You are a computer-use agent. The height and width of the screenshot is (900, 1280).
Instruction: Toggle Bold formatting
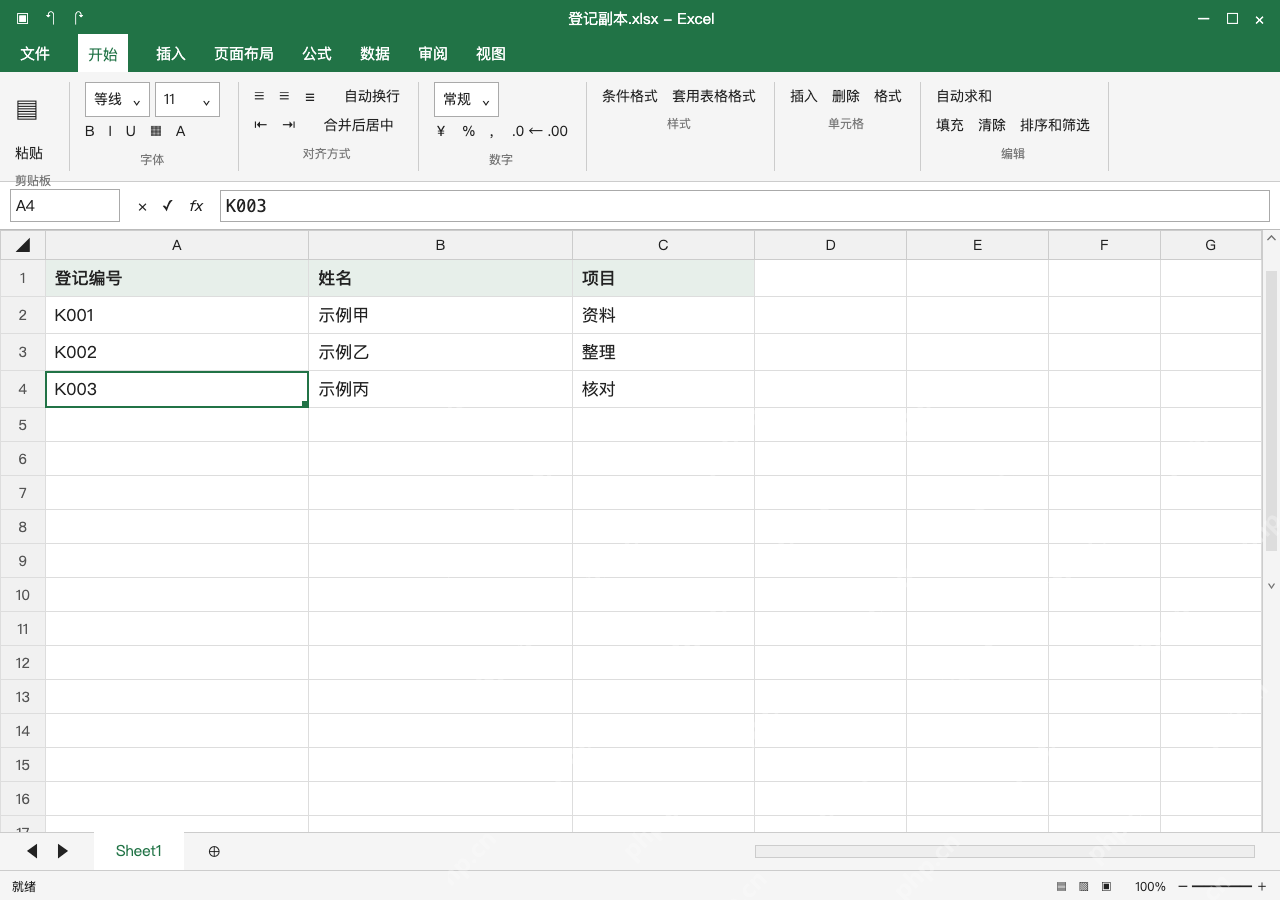(90, 131)
